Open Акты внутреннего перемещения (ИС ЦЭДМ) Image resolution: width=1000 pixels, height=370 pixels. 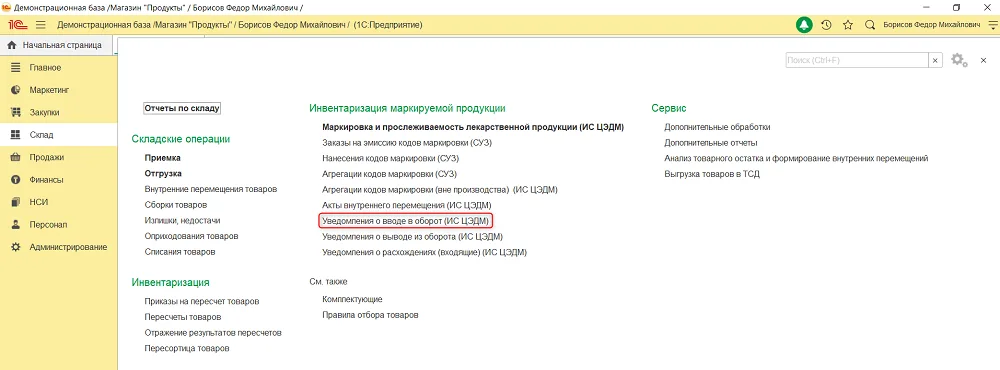(x=407, y=205)
